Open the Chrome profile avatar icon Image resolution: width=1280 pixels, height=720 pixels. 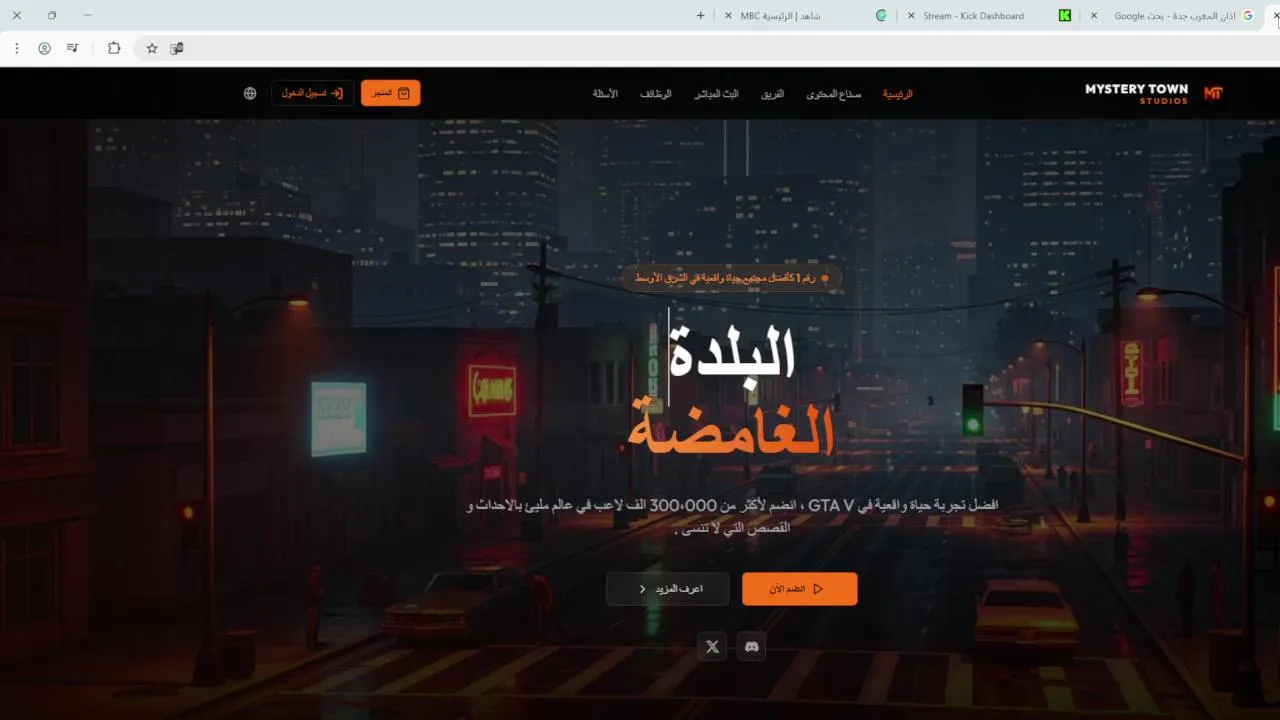coord(45,48)
